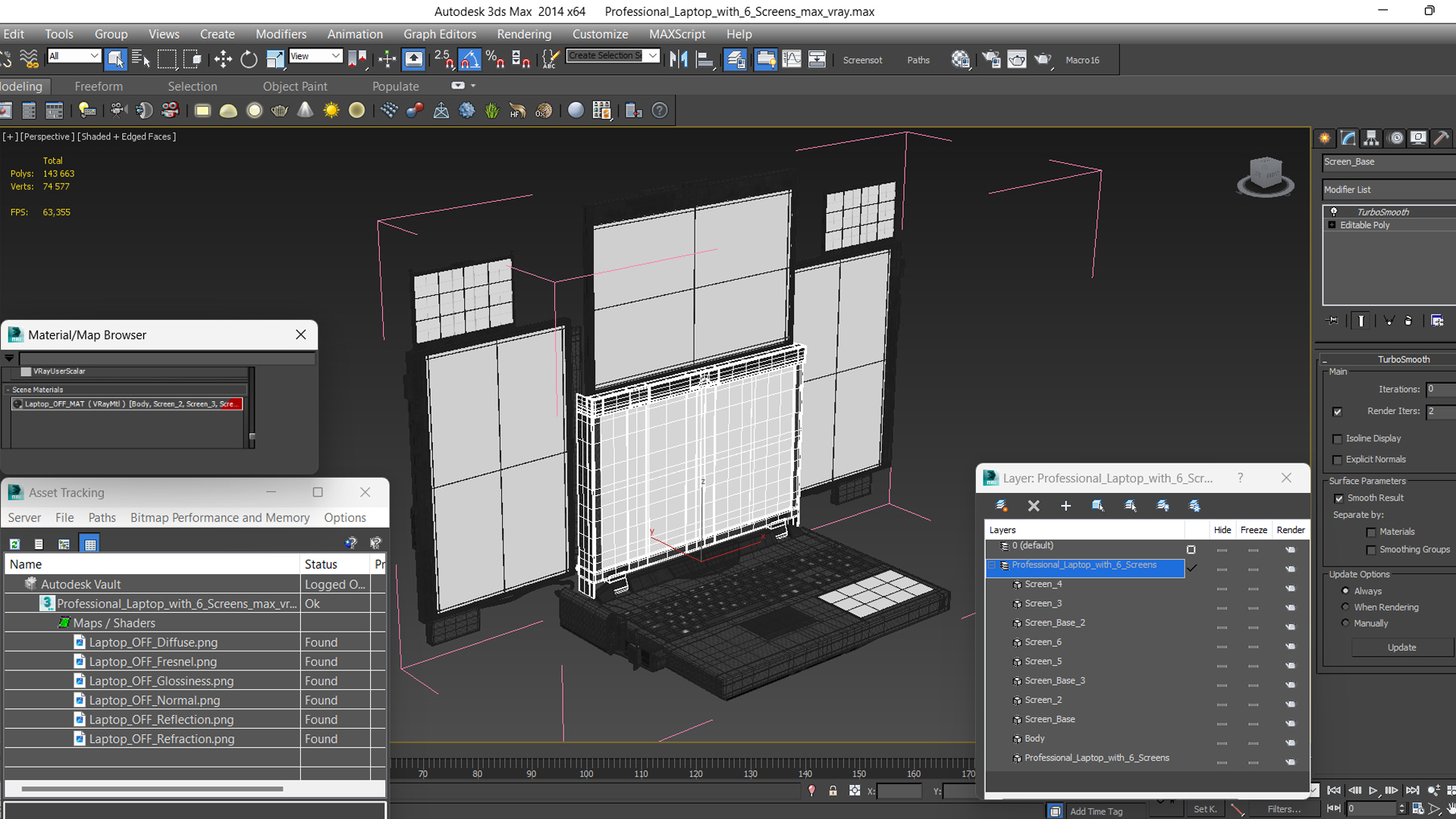Switch to Freeform ribbon tab

click(99, 86)
